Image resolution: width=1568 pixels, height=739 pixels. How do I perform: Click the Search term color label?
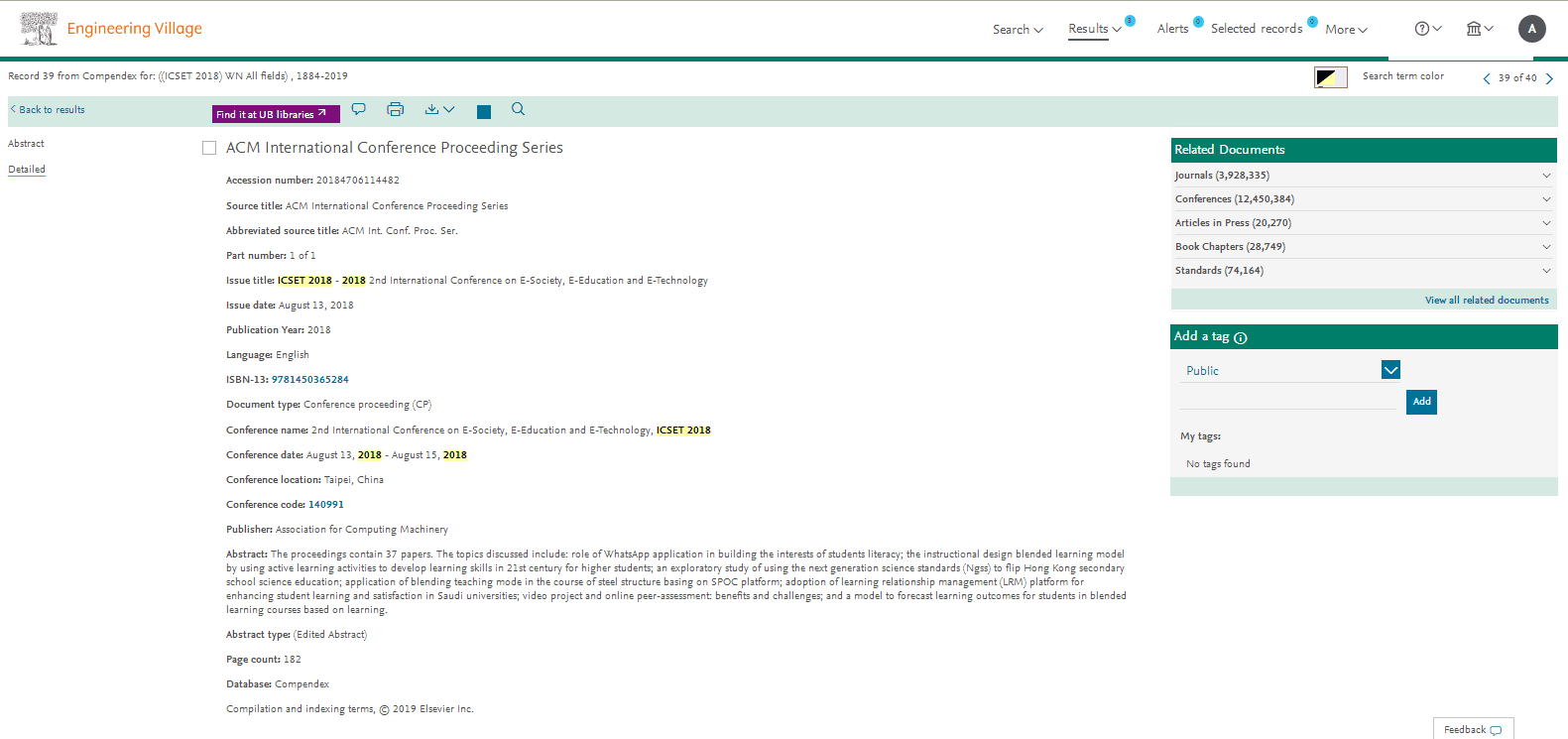pos(1403,76)
